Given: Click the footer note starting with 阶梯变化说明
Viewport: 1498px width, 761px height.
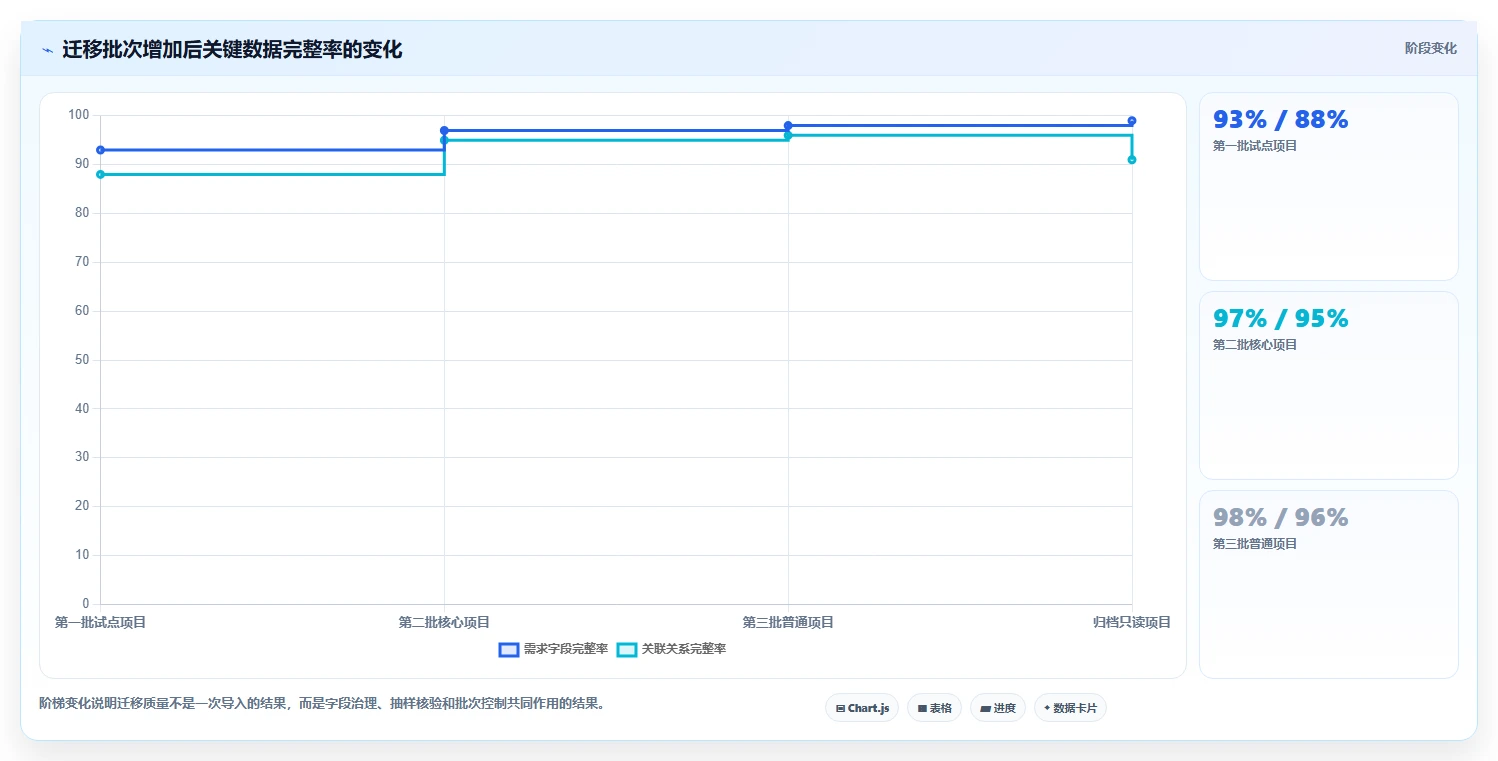Looking at the screenshot, I should [x=323, y=703].
